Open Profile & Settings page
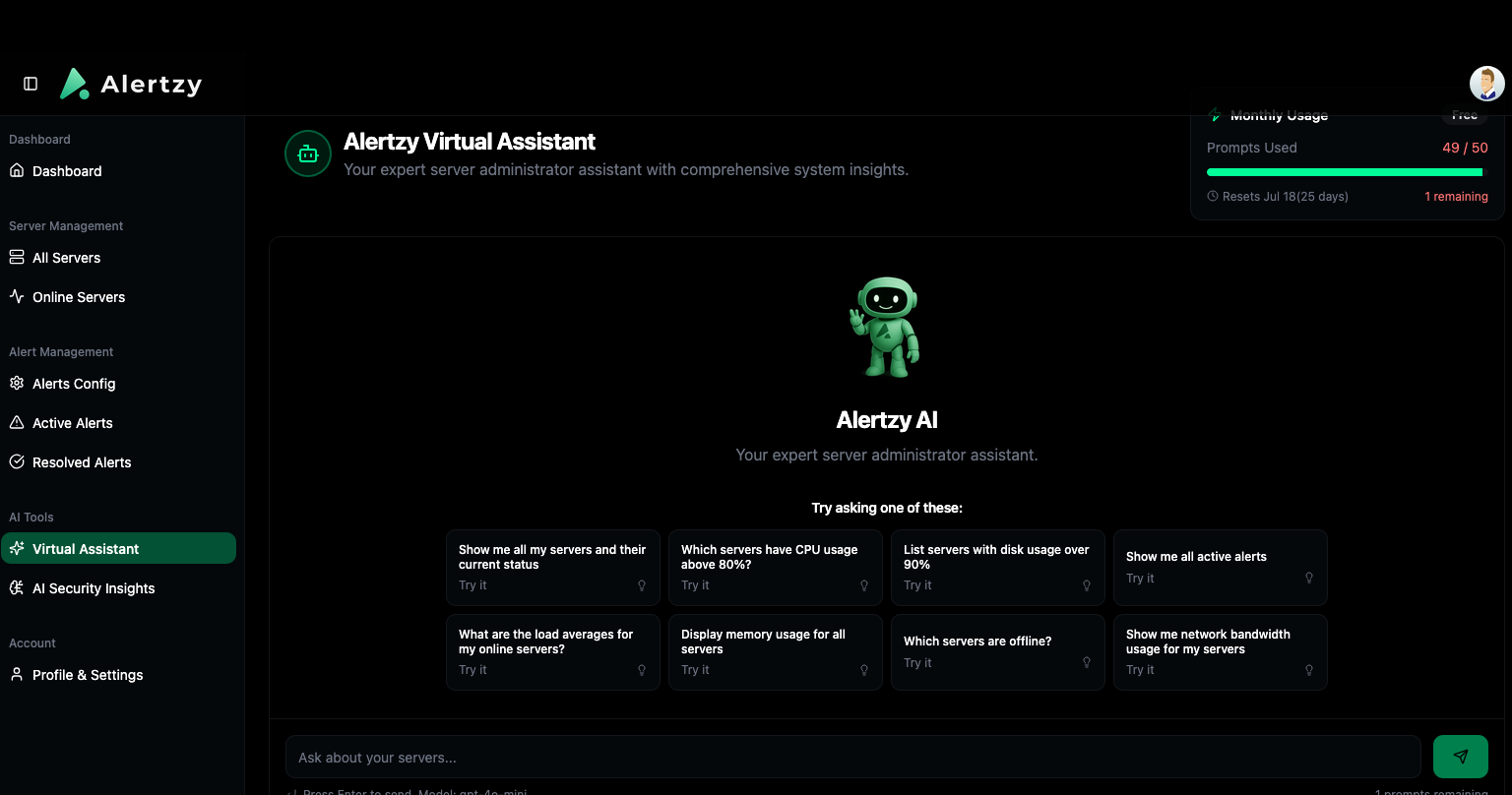This screenshot has height=795, width=1512. [x=118, y=675]
